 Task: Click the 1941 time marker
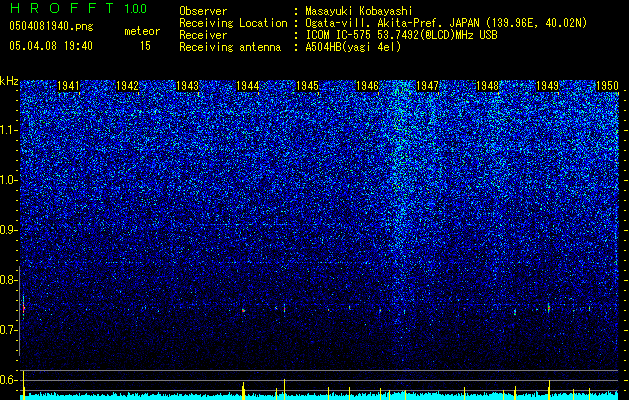(x=69, y=86)
